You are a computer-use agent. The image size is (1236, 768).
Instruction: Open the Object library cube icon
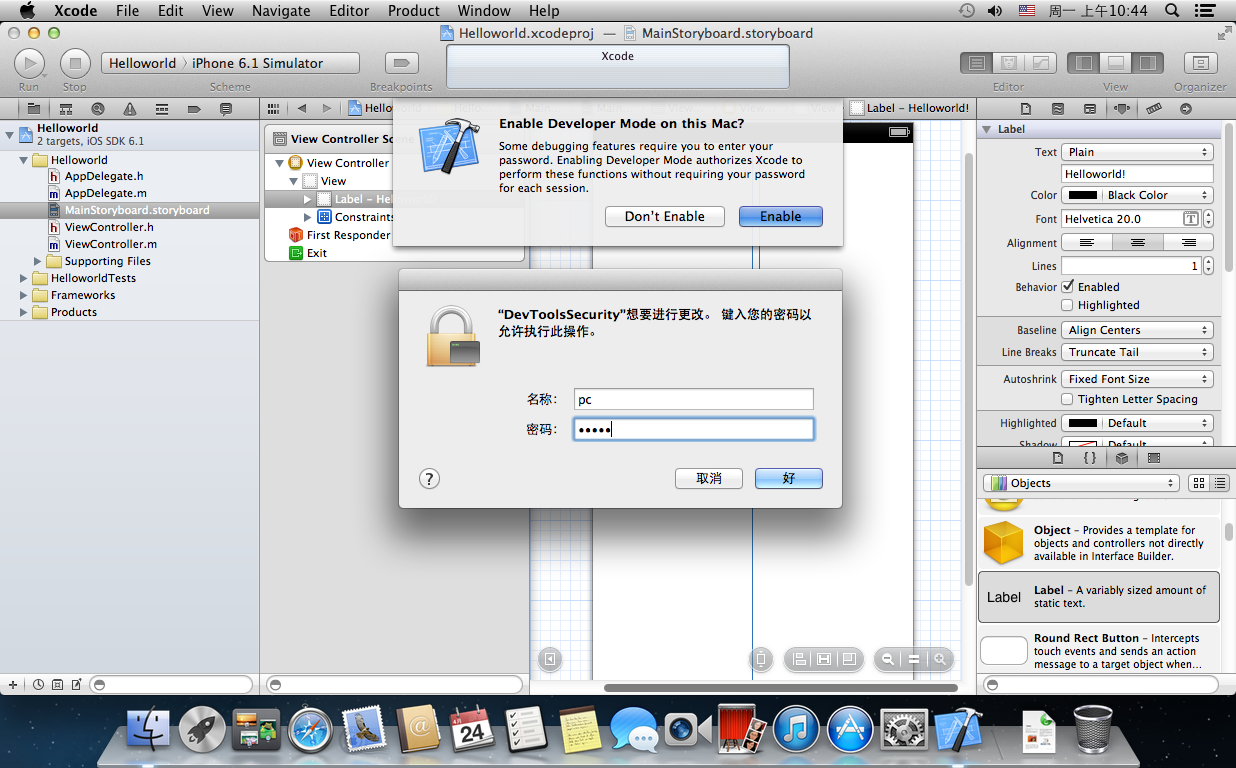pyautogui.click(x=1122, y=458)
